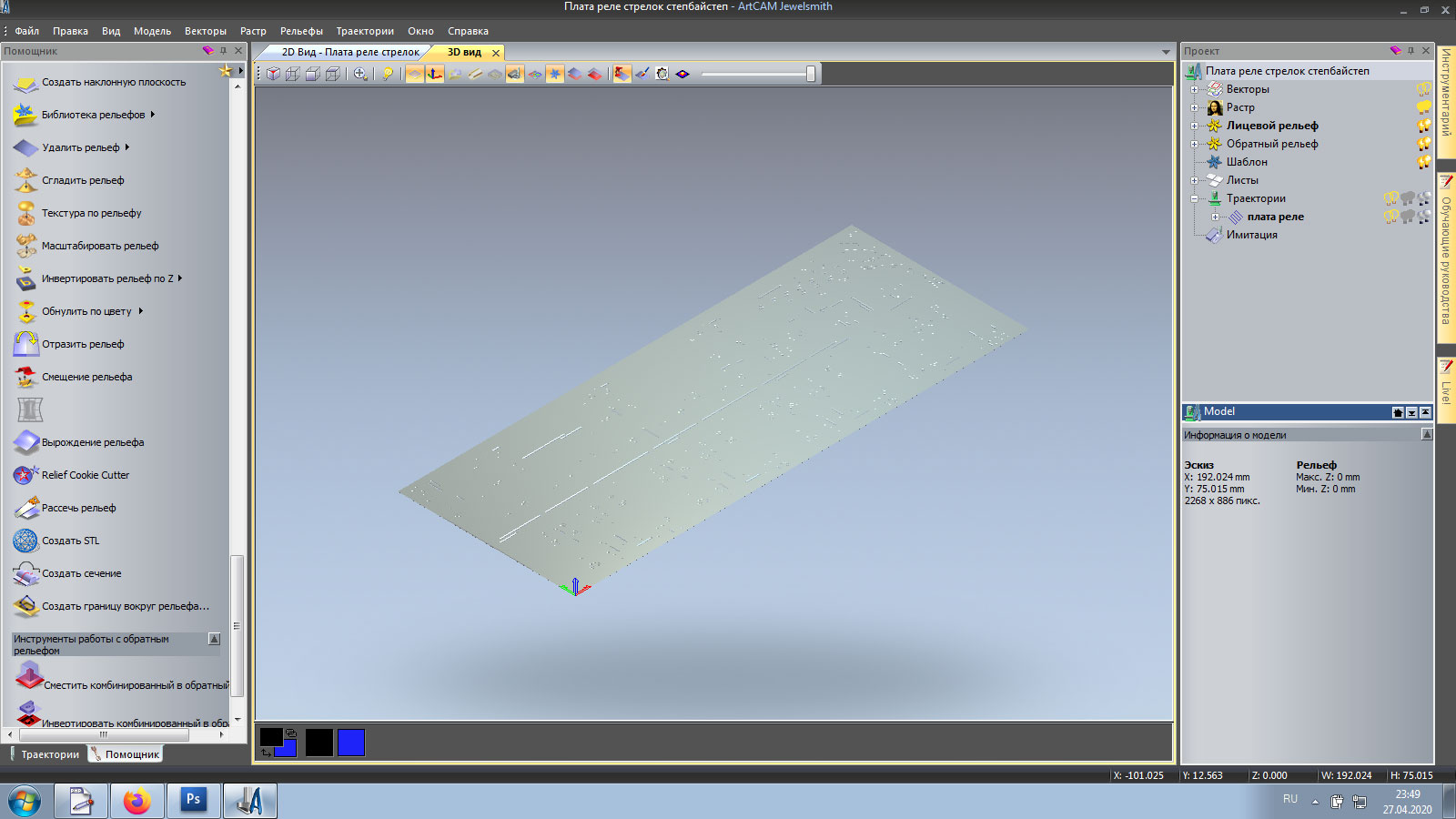
Task: Switch to the 2D Вид tab
Action: [x=349, y=52]
